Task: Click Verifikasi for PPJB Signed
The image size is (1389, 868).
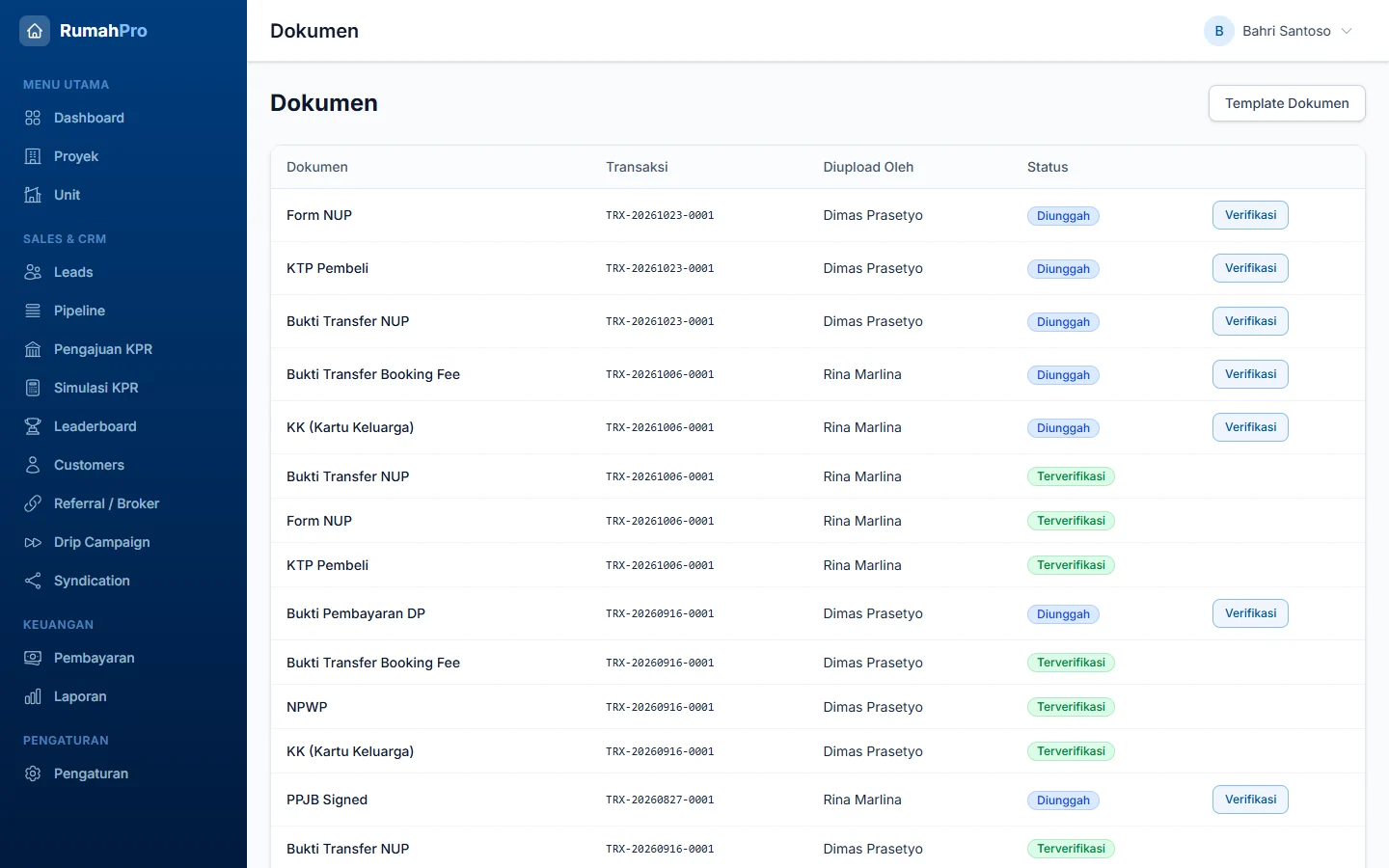Action: pos(1250,800)
